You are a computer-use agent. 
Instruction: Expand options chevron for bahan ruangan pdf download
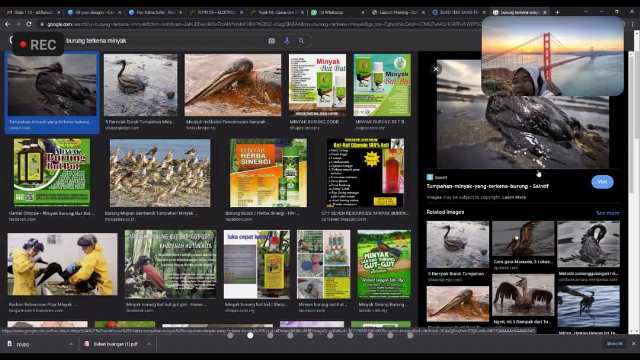point(148,344)
